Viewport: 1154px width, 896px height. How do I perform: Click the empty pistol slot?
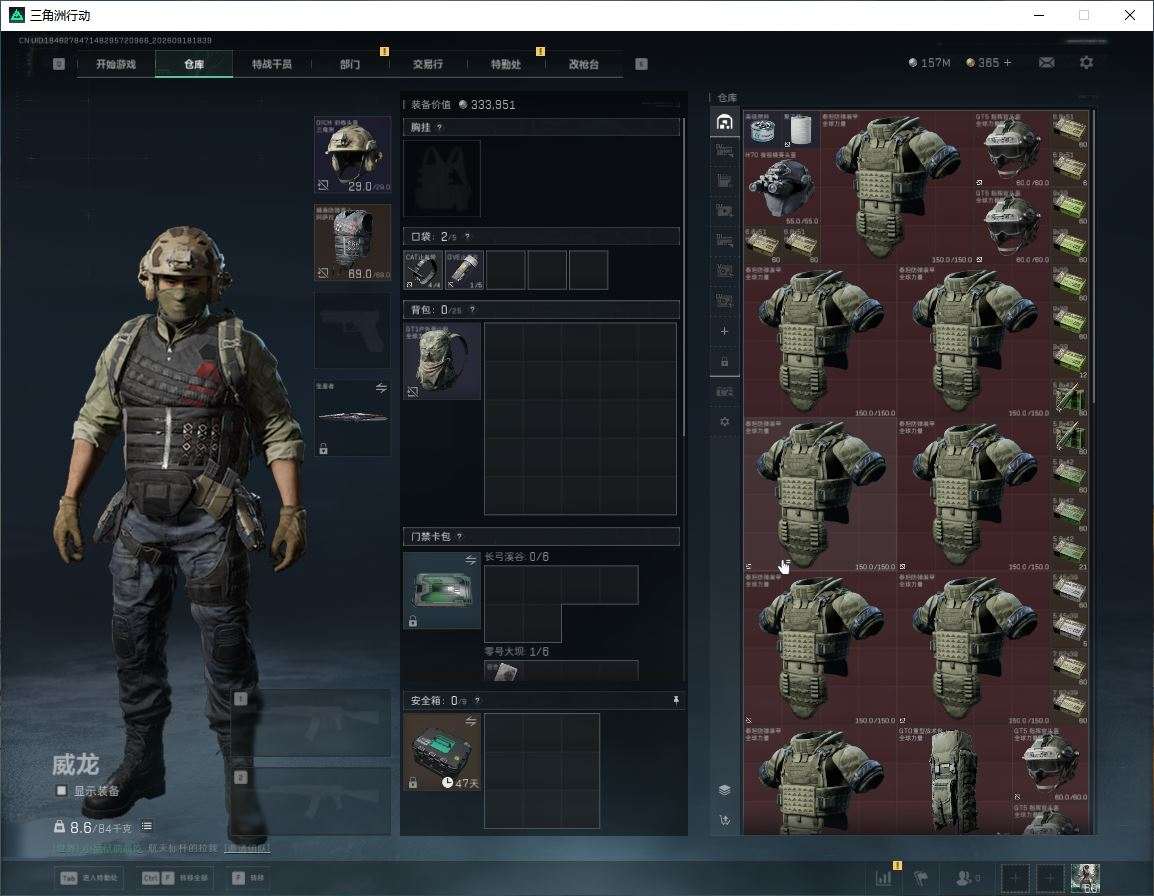(353, 330)
